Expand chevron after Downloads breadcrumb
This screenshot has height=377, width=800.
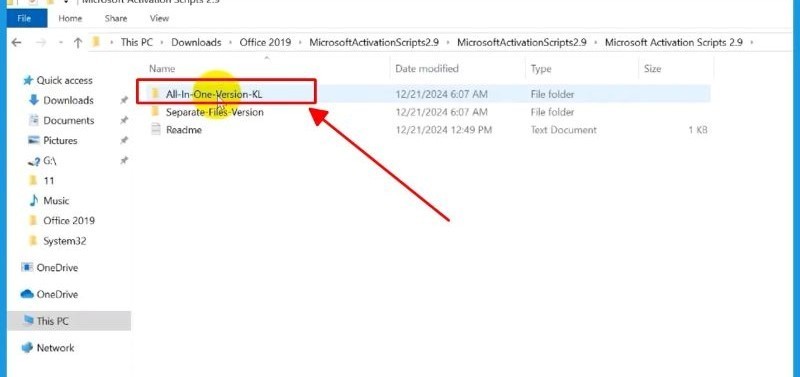[231, 43]
